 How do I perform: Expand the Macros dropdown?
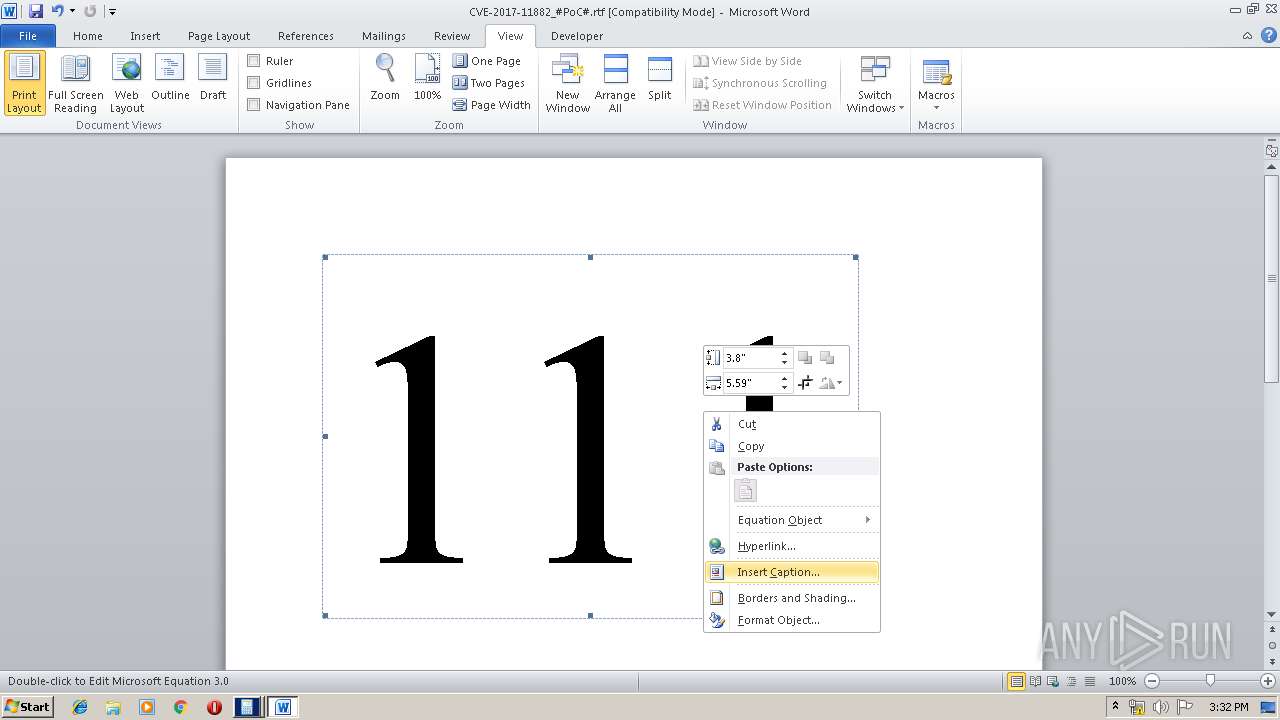click(936, 84)
